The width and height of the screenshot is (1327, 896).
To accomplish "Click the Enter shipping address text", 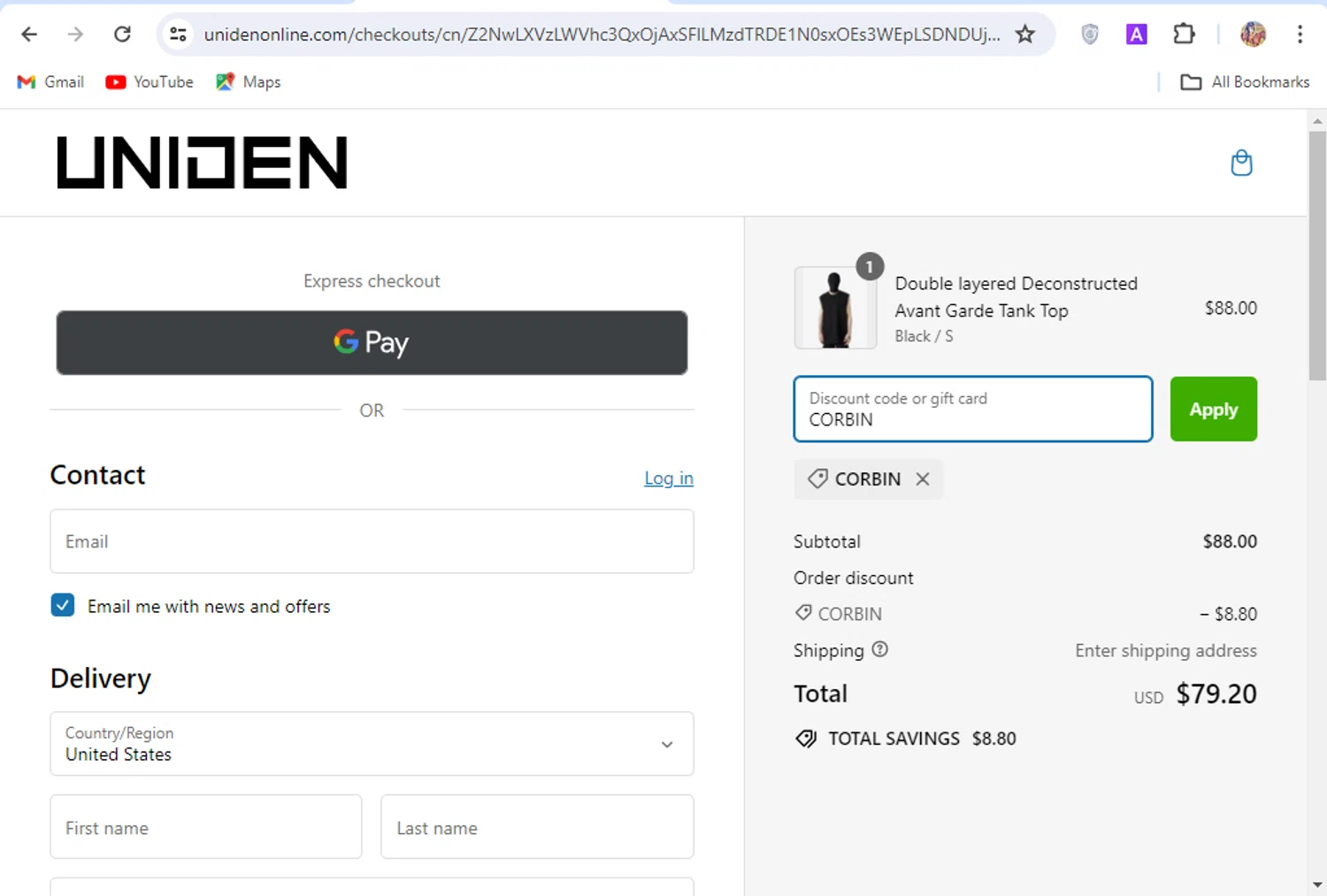I will [1166, 651].
